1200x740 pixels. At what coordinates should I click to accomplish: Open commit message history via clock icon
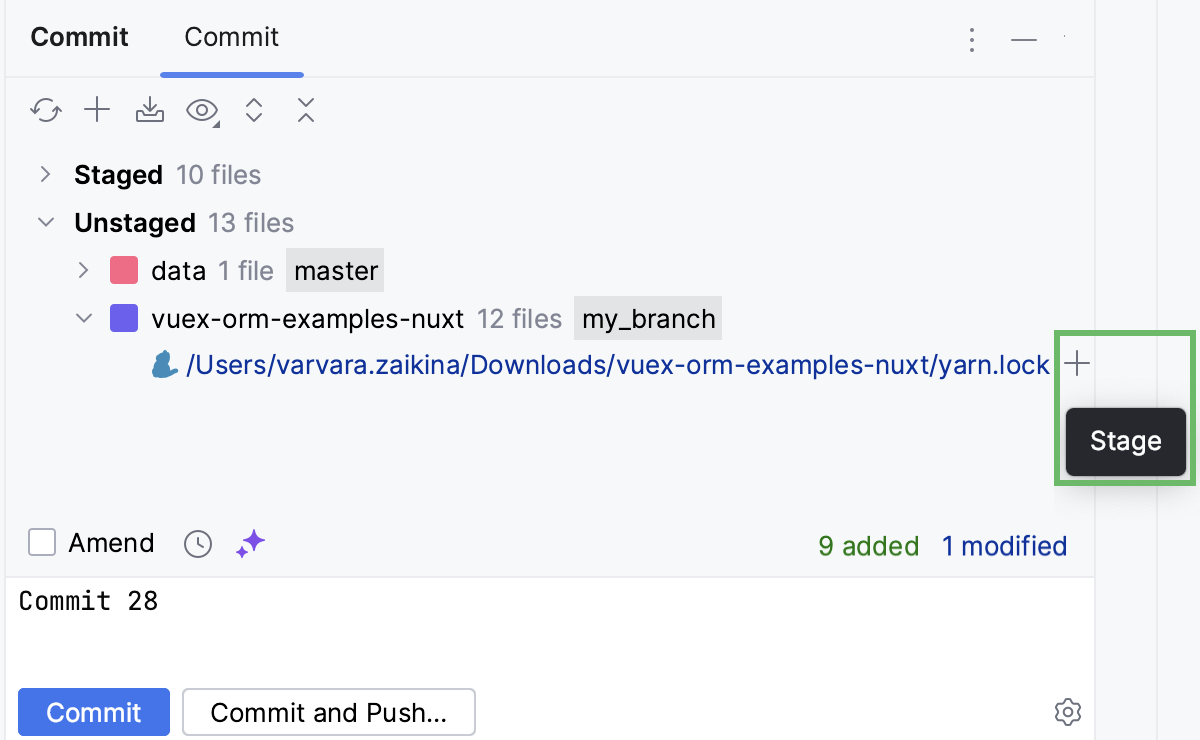197,543
